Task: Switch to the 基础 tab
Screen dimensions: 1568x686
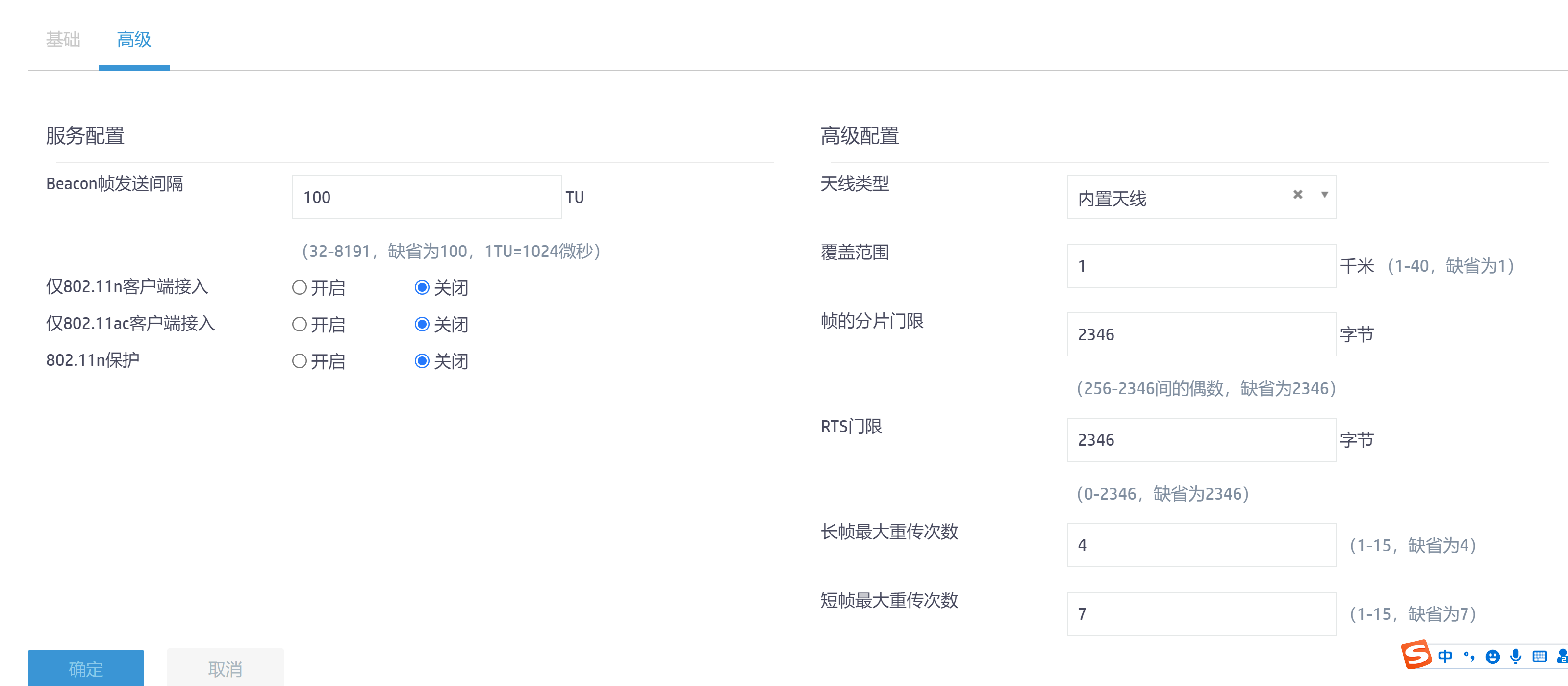Action: [63, 40]
